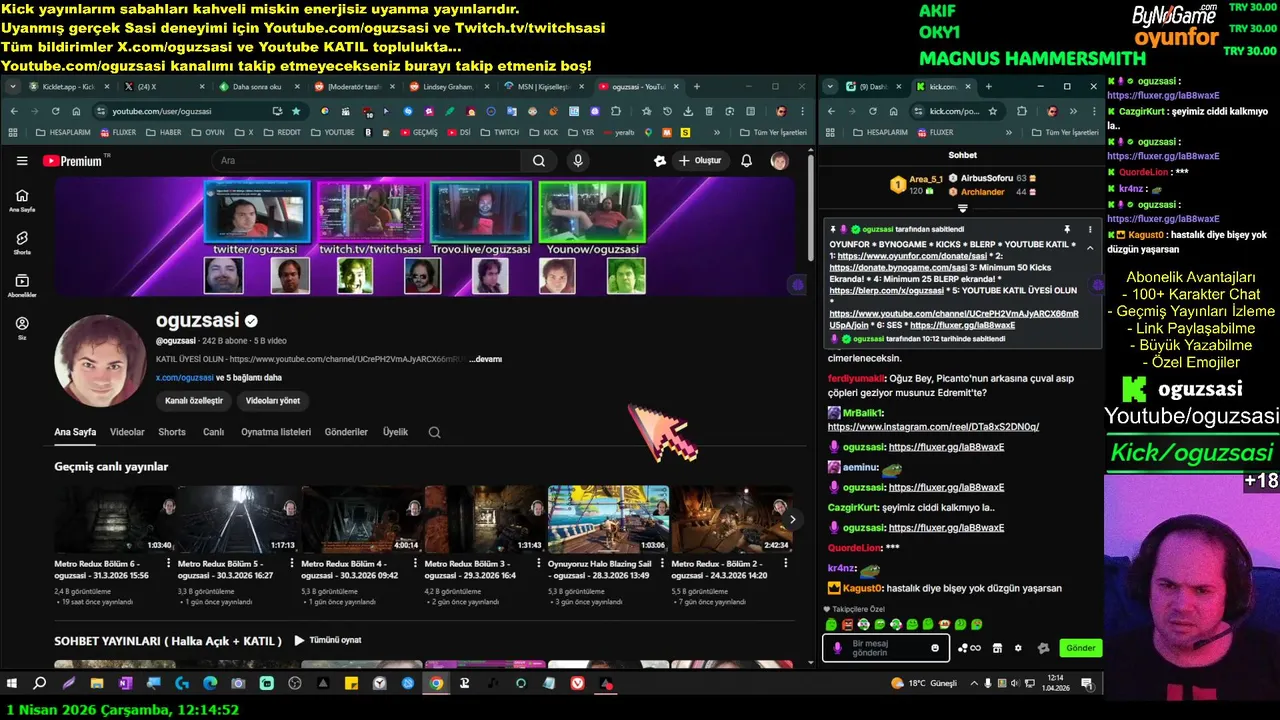The image size is (1280, 720).
Task: Unpin the pinned Kick chat message
Action: pyautogui.click(x=1067, y=229)
